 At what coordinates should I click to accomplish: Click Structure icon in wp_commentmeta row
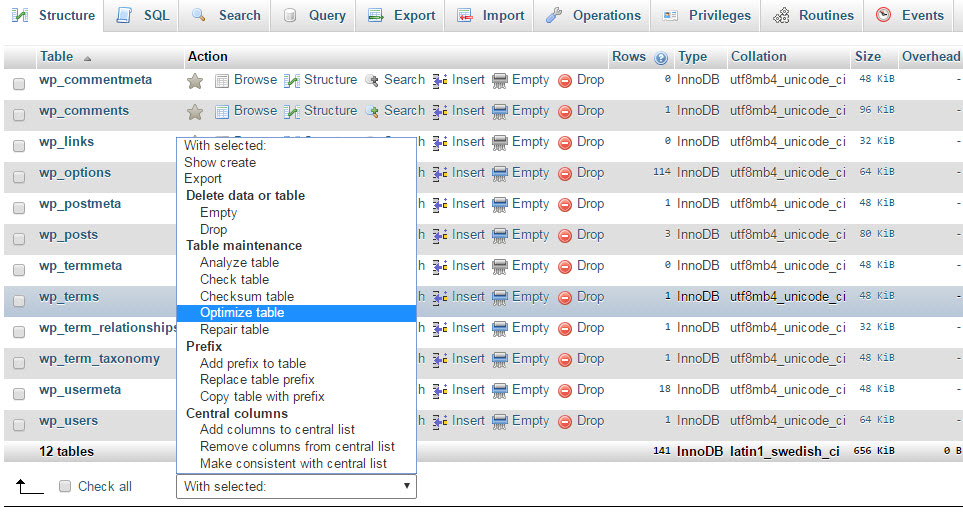pyautogui.click(x=292, y=80)
